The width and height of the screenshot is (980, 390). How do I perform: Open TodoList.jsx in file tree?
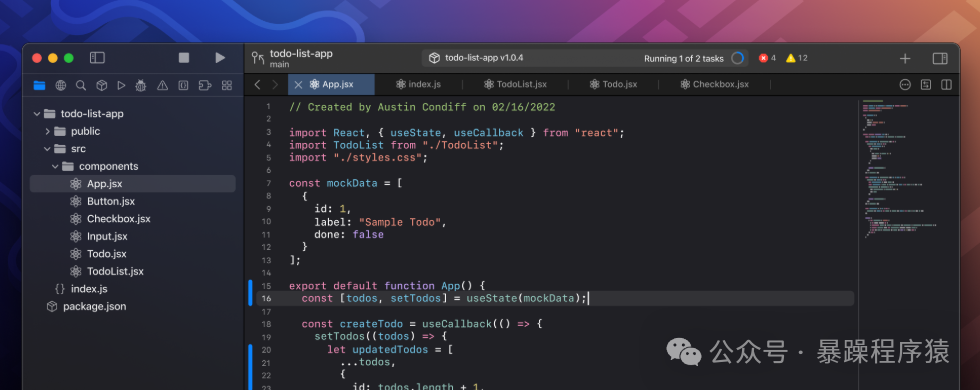115,271
